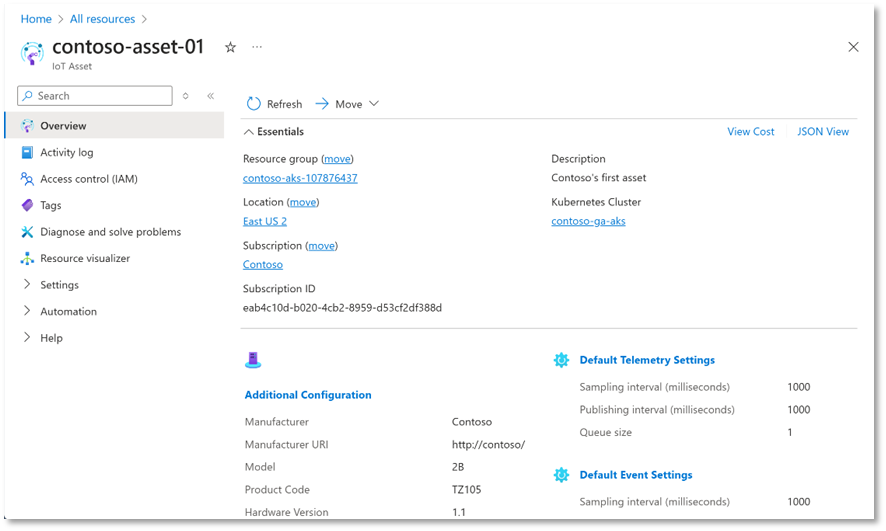Image resolution: width=886 pixels, height=531 pixels.
Task: Click the contoso-asset-01 page title
Action: pyautogui.click(x=128, y=47)
